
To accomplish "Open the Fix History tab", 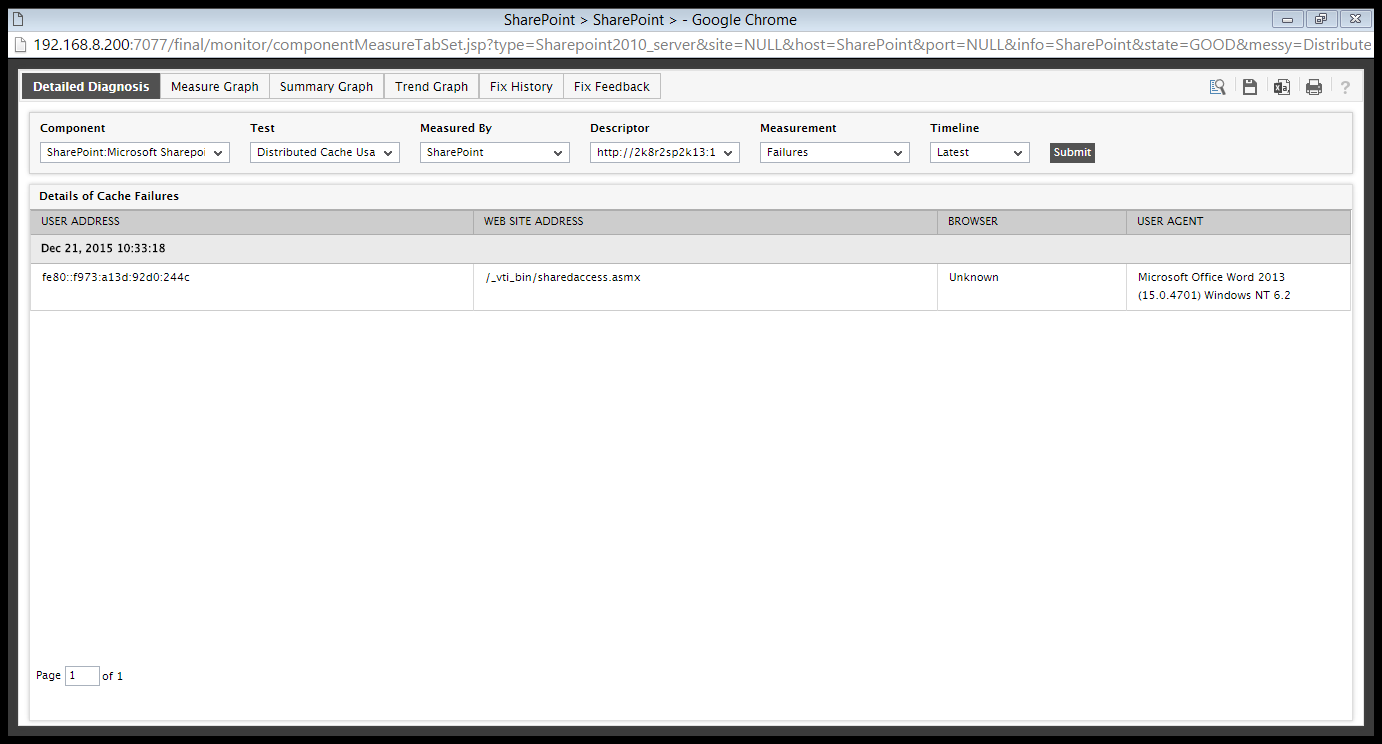I will (x=521, y=86).
